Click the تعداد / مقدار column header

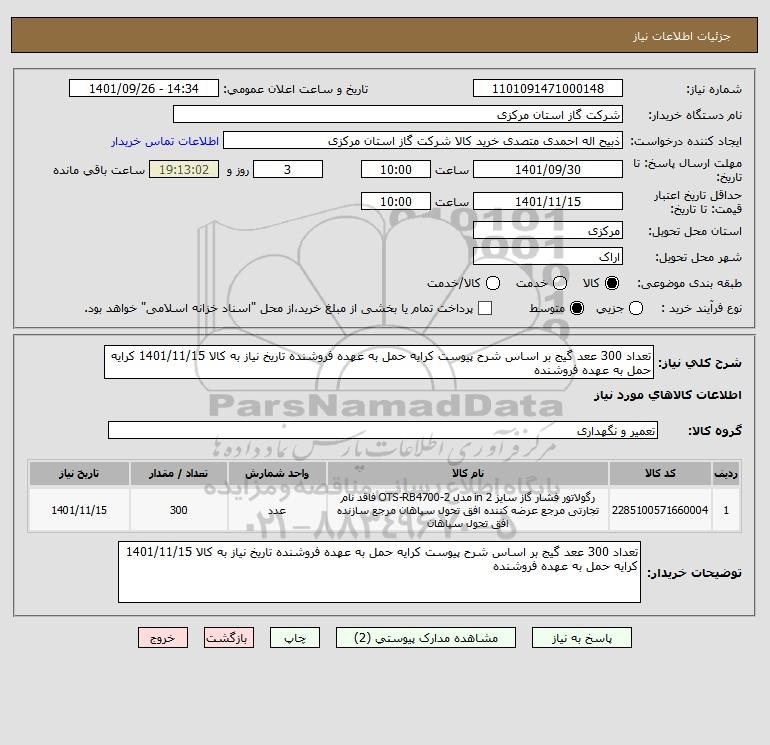(x=179, y=473)
